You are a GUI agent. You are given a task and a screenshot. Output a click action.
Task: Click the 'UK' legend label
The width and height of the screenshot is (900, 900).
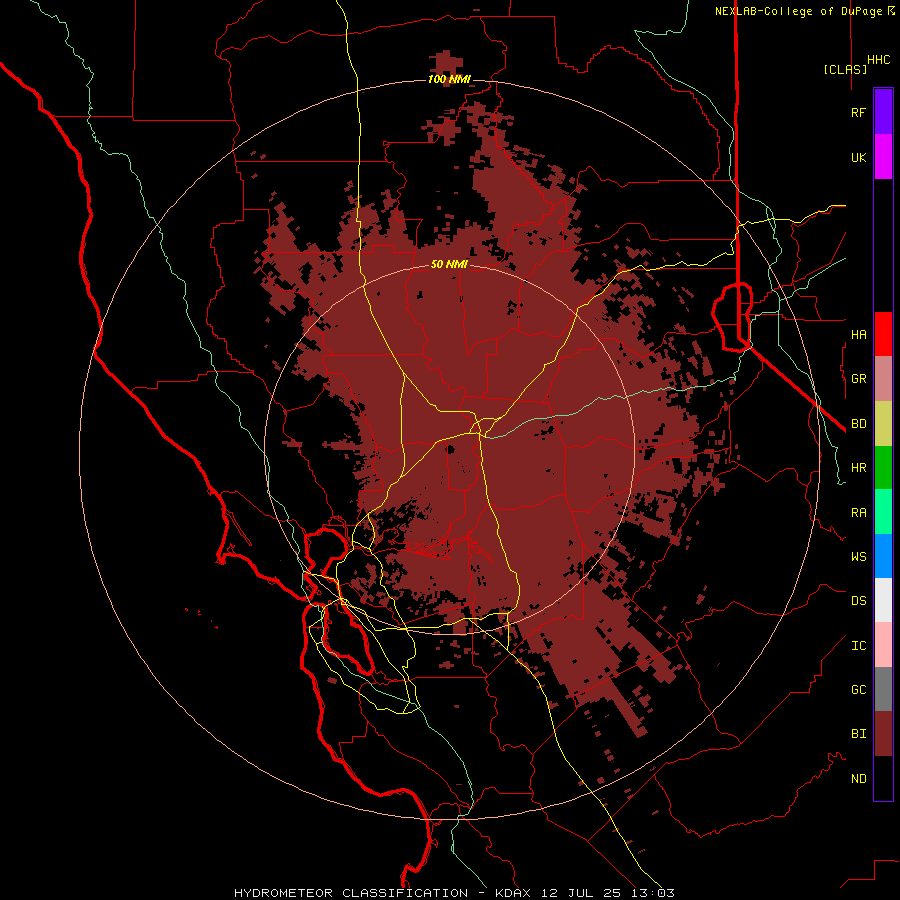click(858, 157)
